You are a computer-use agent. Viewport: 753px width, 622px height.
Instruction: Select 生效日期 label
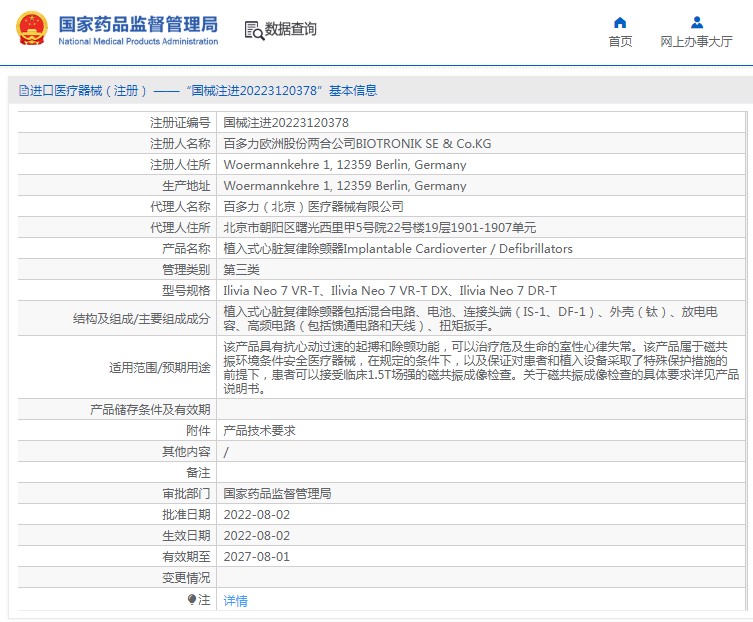186,536
